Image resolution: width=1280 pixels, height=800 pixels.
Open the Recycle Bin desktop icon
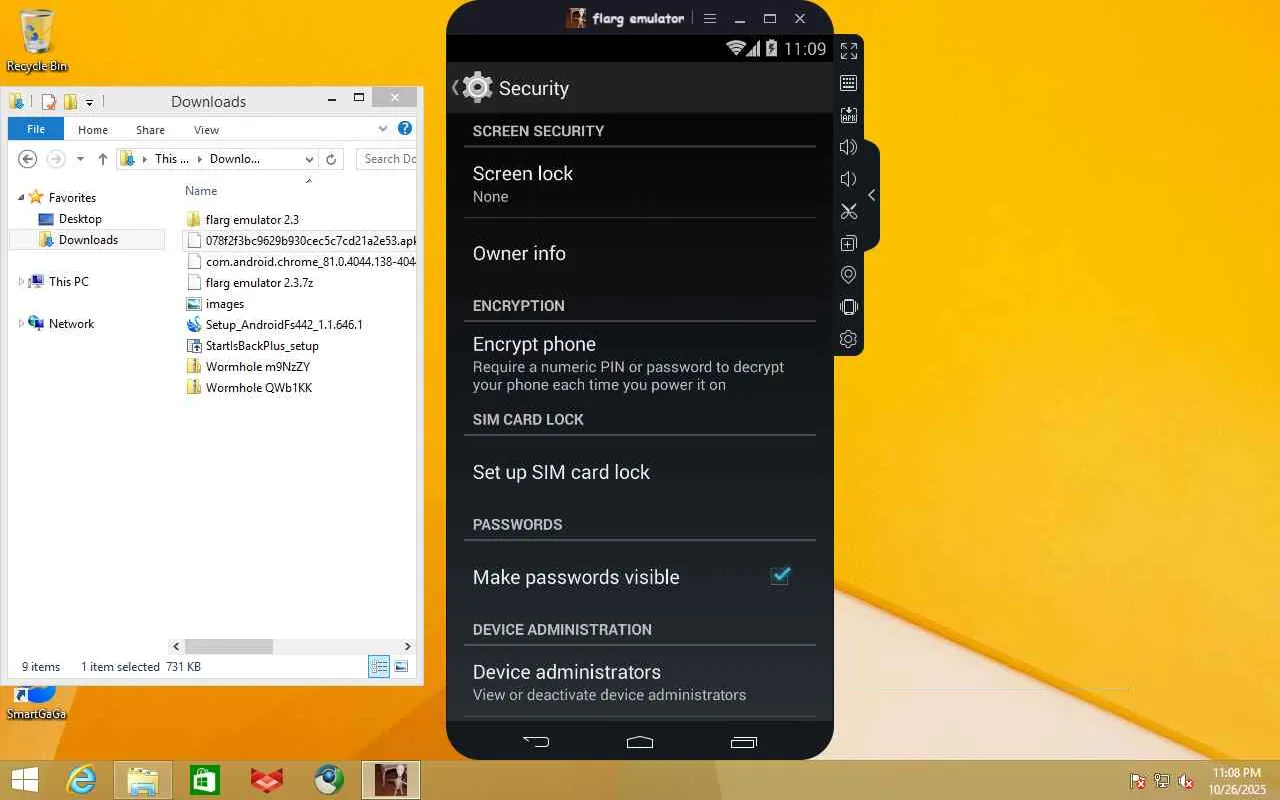(37, 41)
